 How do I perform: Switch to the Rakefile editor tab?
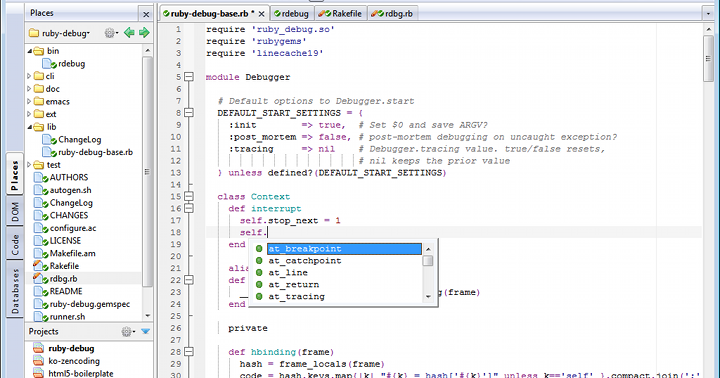click(340, 14)
